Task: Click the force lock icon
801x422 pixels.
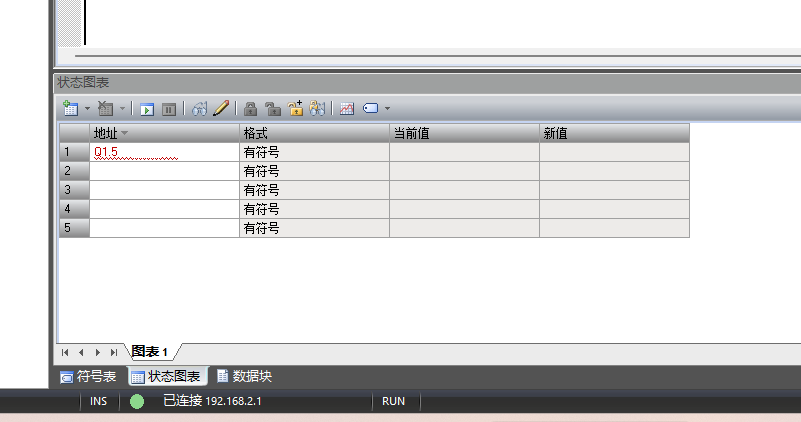Action: (x=250, y=108)
